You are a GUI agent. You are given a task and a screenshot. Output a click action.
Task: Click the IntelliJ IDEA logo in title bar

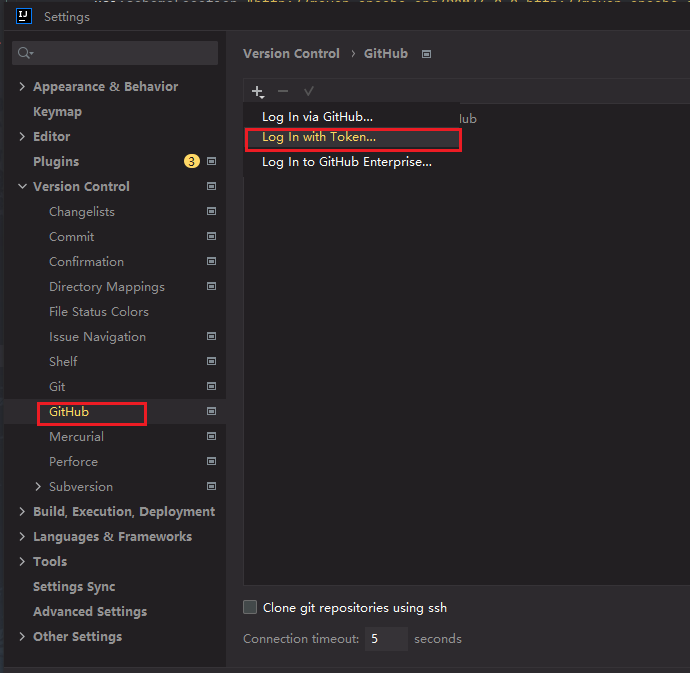point(24,16)
